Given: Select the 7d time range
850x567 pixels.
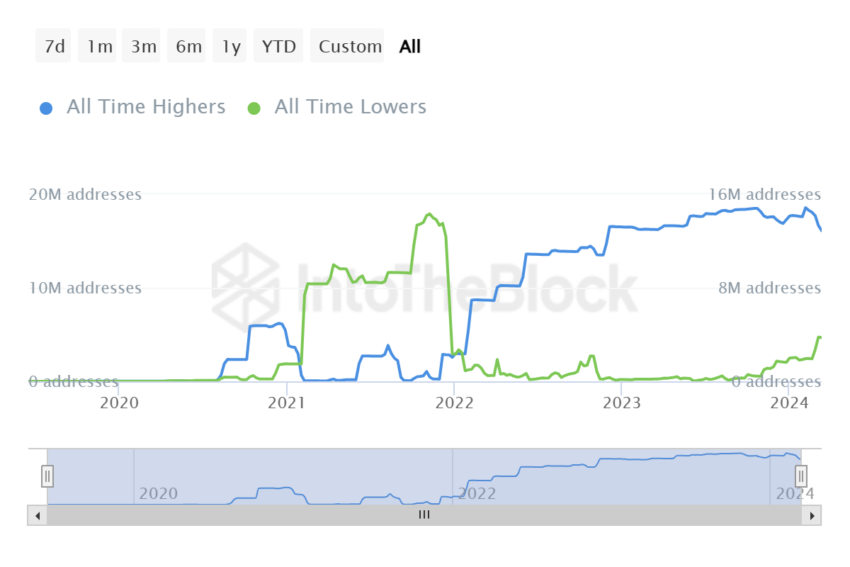Looking at the screenshot, I should (53, 46).
